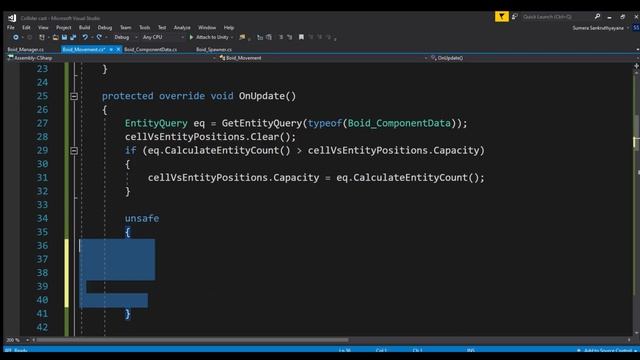The image size is (640, 360).
Task: Click the New Project toolbar icon
Action: (42, 37)
